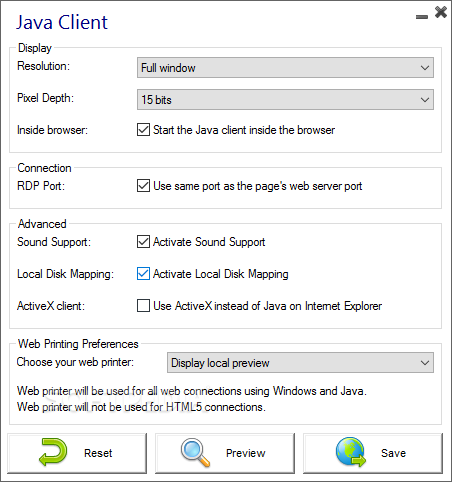
Task: Click the Pixel Depth: label
Action: coord(45,98)
